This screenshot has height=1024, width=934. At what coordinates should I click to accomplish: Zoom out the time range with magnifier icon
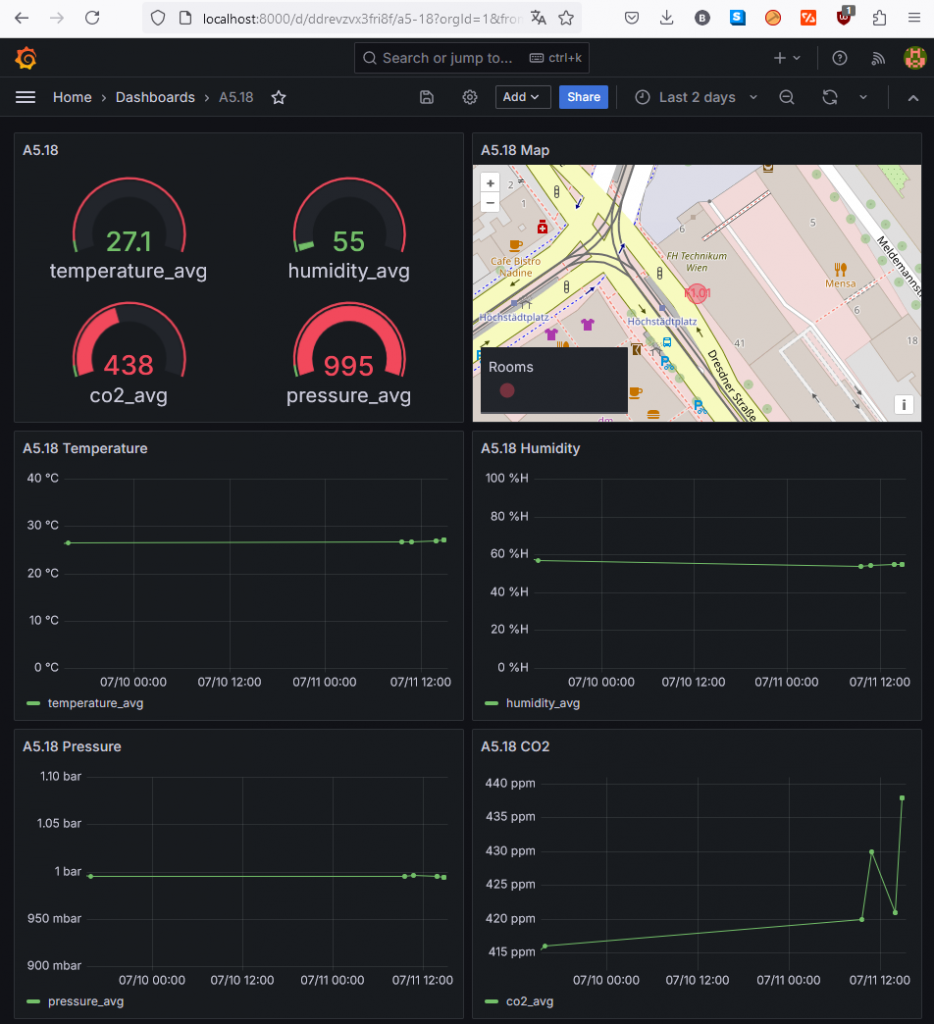coord(786,97)
